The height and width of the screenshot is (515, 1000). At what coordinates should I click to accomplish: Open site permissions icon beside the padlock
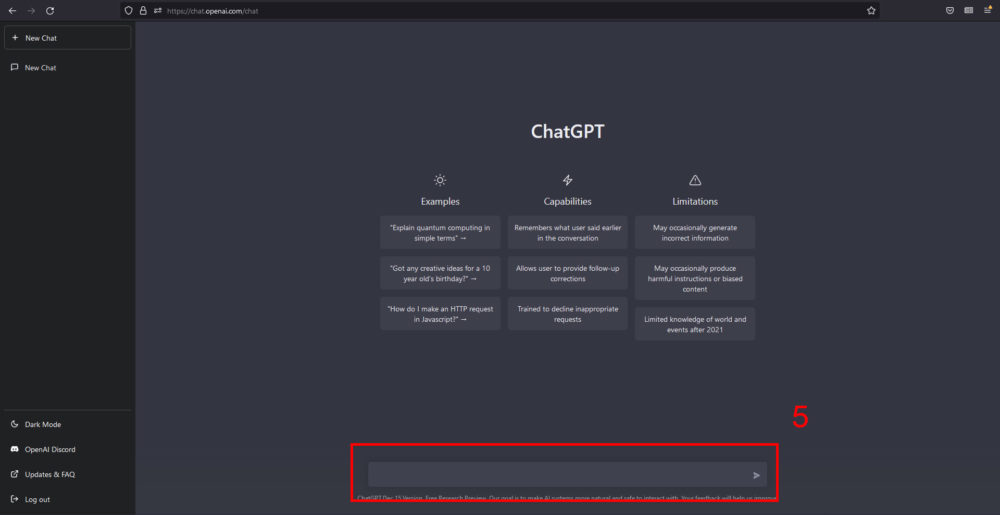pyautogui.click(x=158, y=11)
